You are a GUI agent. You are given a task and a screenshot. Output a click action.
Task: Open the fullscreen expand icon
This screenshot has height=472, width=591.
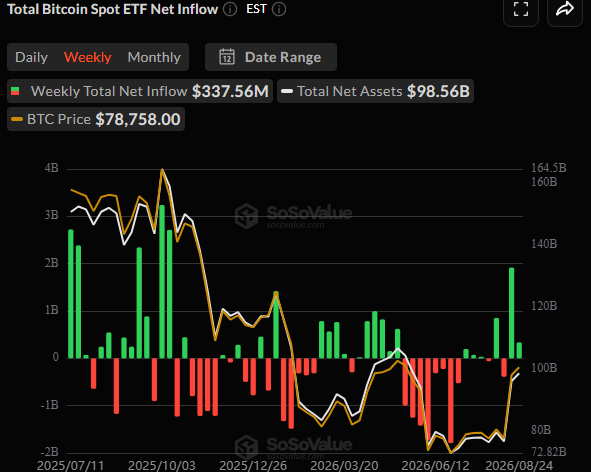521,9
